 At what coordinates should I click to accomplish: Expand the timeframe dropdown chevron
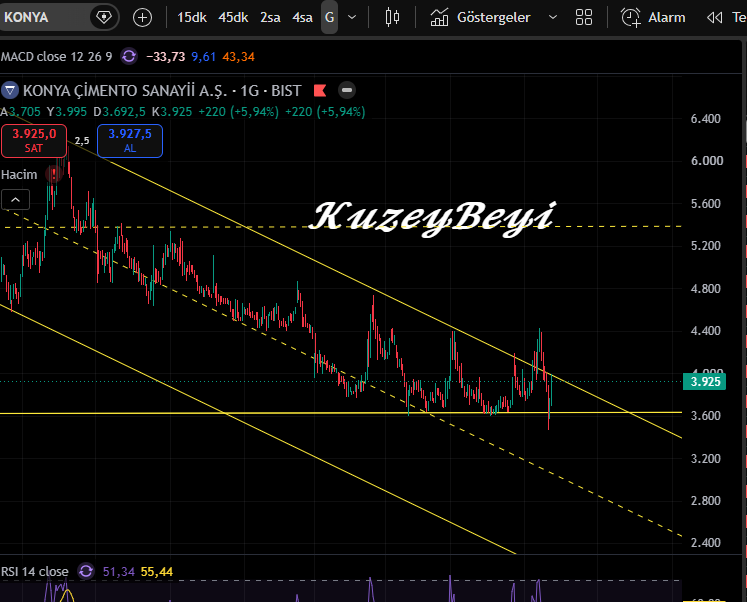pyautogui.click(x=352, y=18)
